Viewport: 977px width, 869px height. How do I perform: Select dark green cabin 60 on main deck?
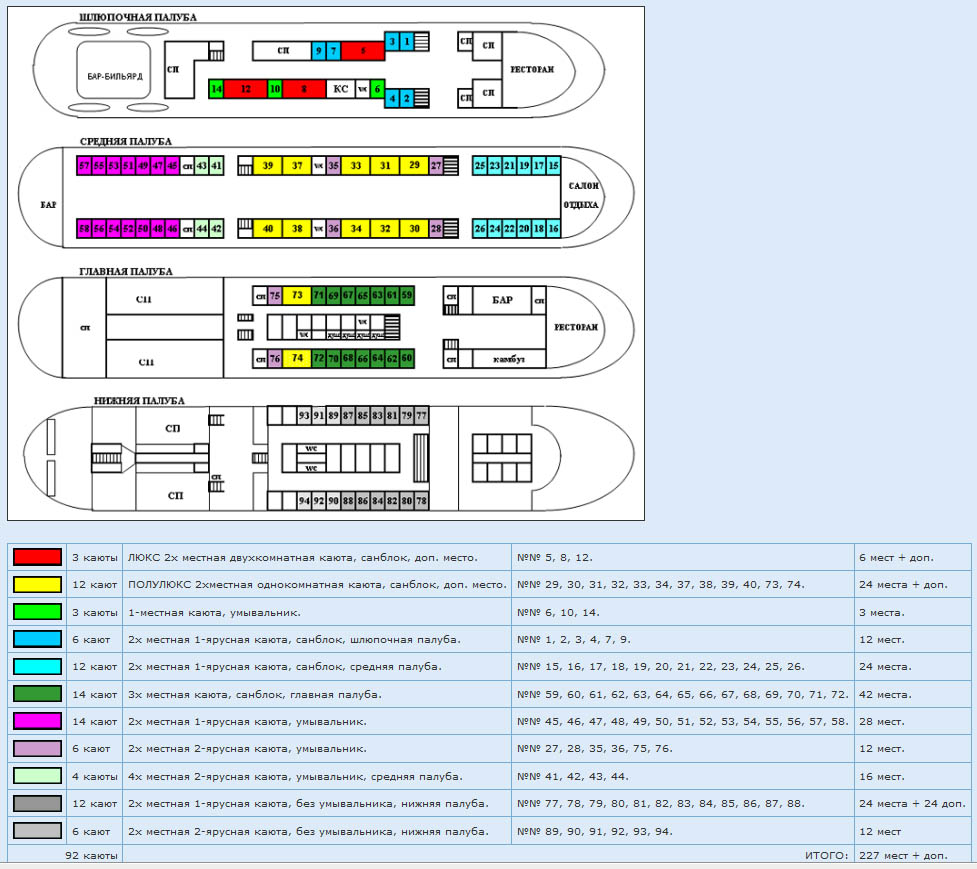pos(407,358)
